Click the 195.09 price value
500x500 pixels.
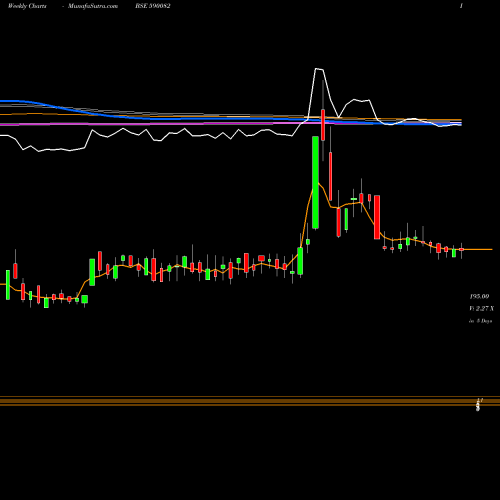479,296
